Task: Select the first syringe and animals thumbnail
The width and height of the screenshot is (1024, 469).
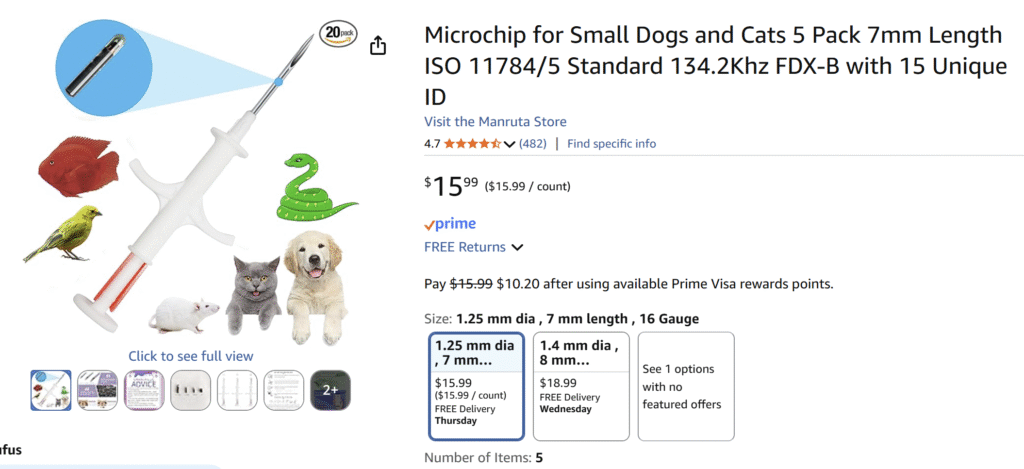Action: (x=49, y=389)
